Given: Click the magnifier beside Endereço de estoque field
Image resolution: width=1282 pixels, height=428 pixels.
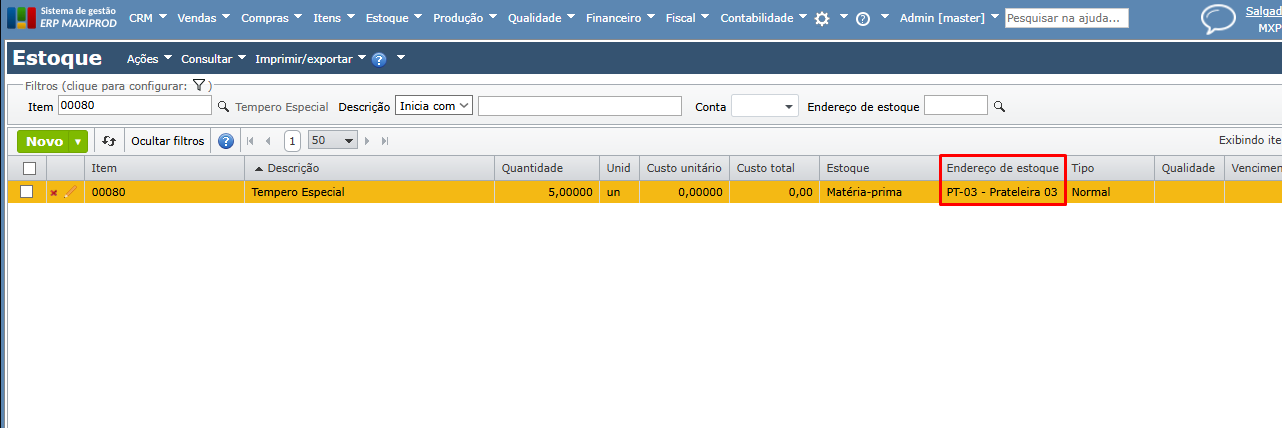Looking at the screenshot, I should coord(998,106).
